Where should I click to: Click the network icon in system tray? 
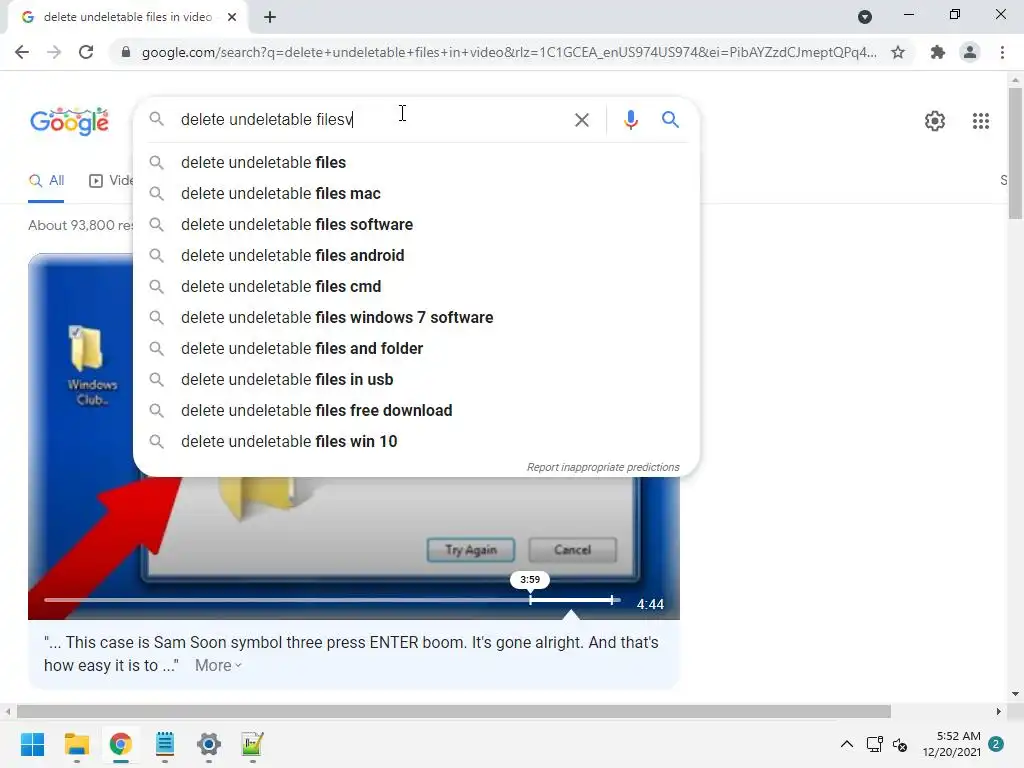[874, 744]
